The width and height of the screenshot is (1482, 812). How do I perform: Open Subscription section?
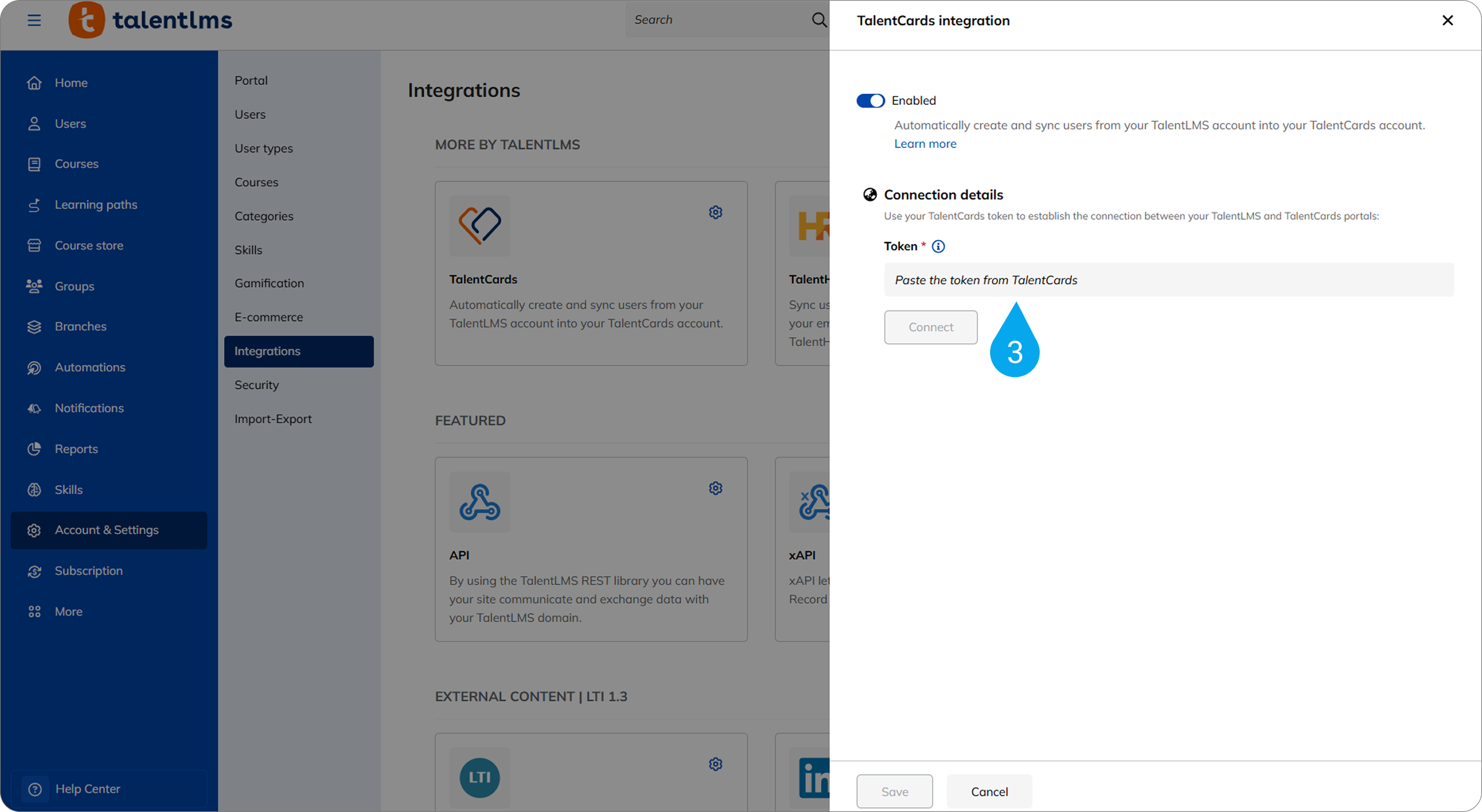click(109, 571)
